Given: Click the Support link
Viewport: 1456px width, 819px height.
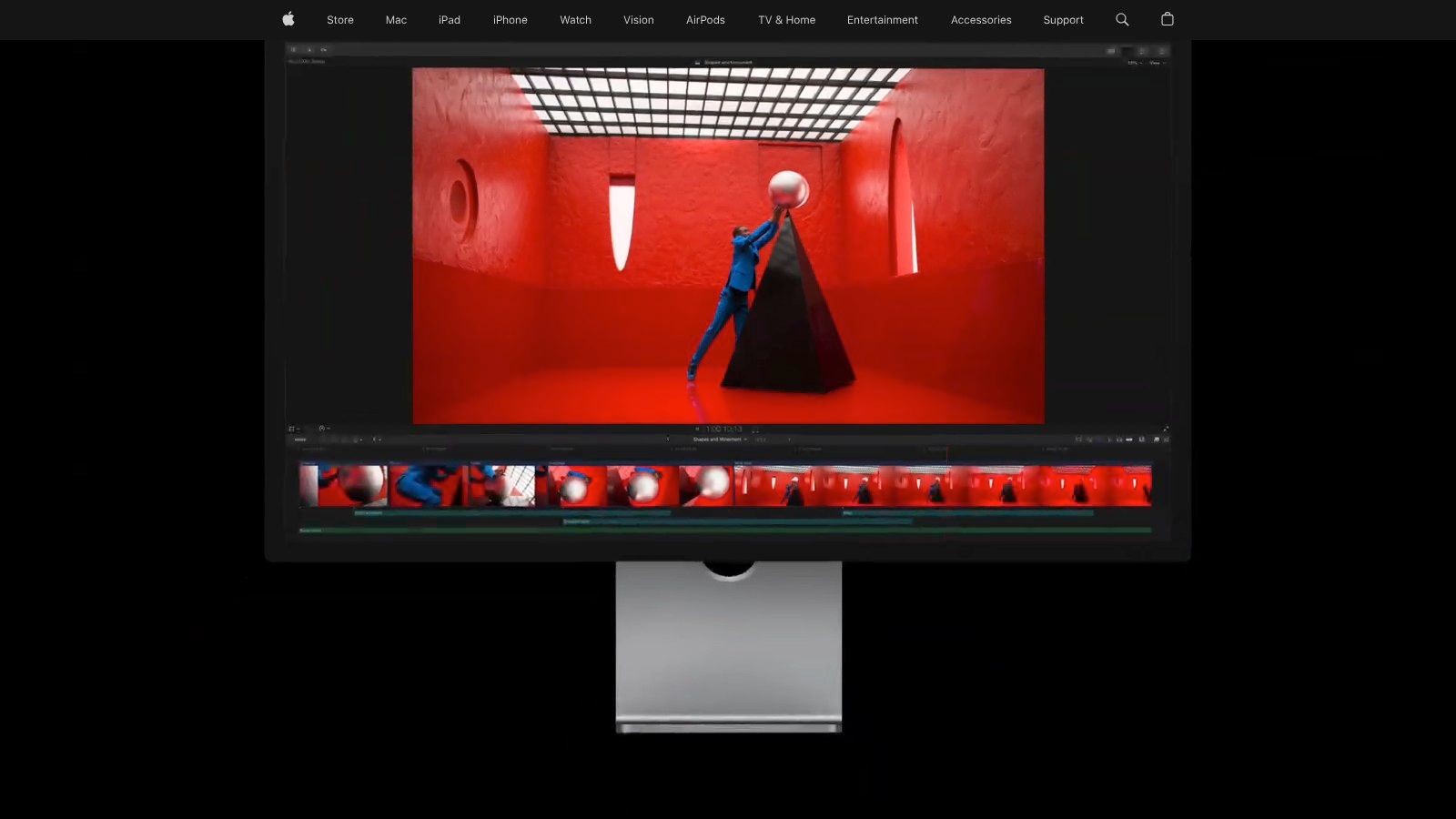Looking at the screenshot, I should [x=1063, y=20].
